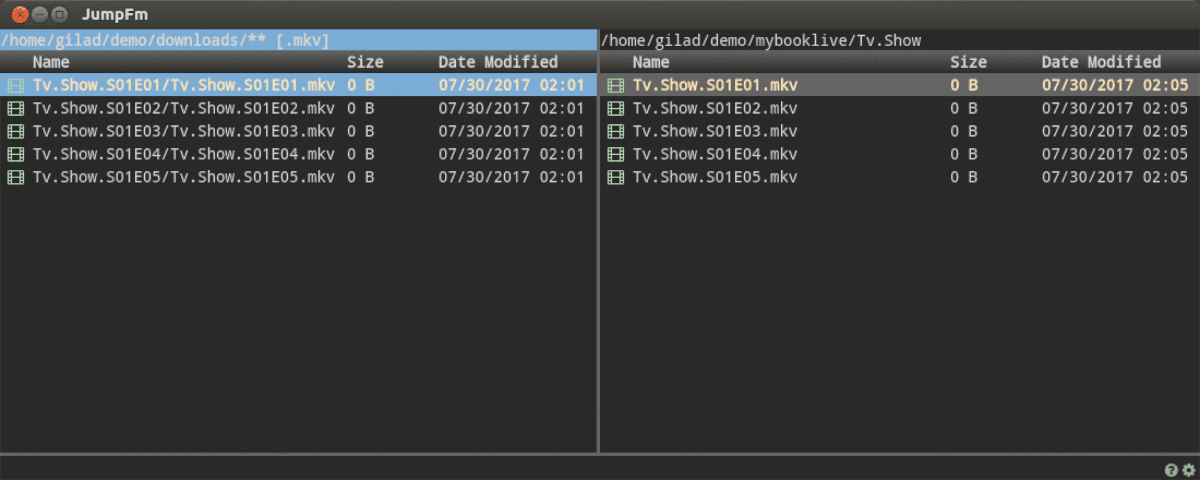The image size is (1200, 480).
Task: Click film icon of Tv.Show.S01E01.mkv in right panel
Action: tap(616, 85)
